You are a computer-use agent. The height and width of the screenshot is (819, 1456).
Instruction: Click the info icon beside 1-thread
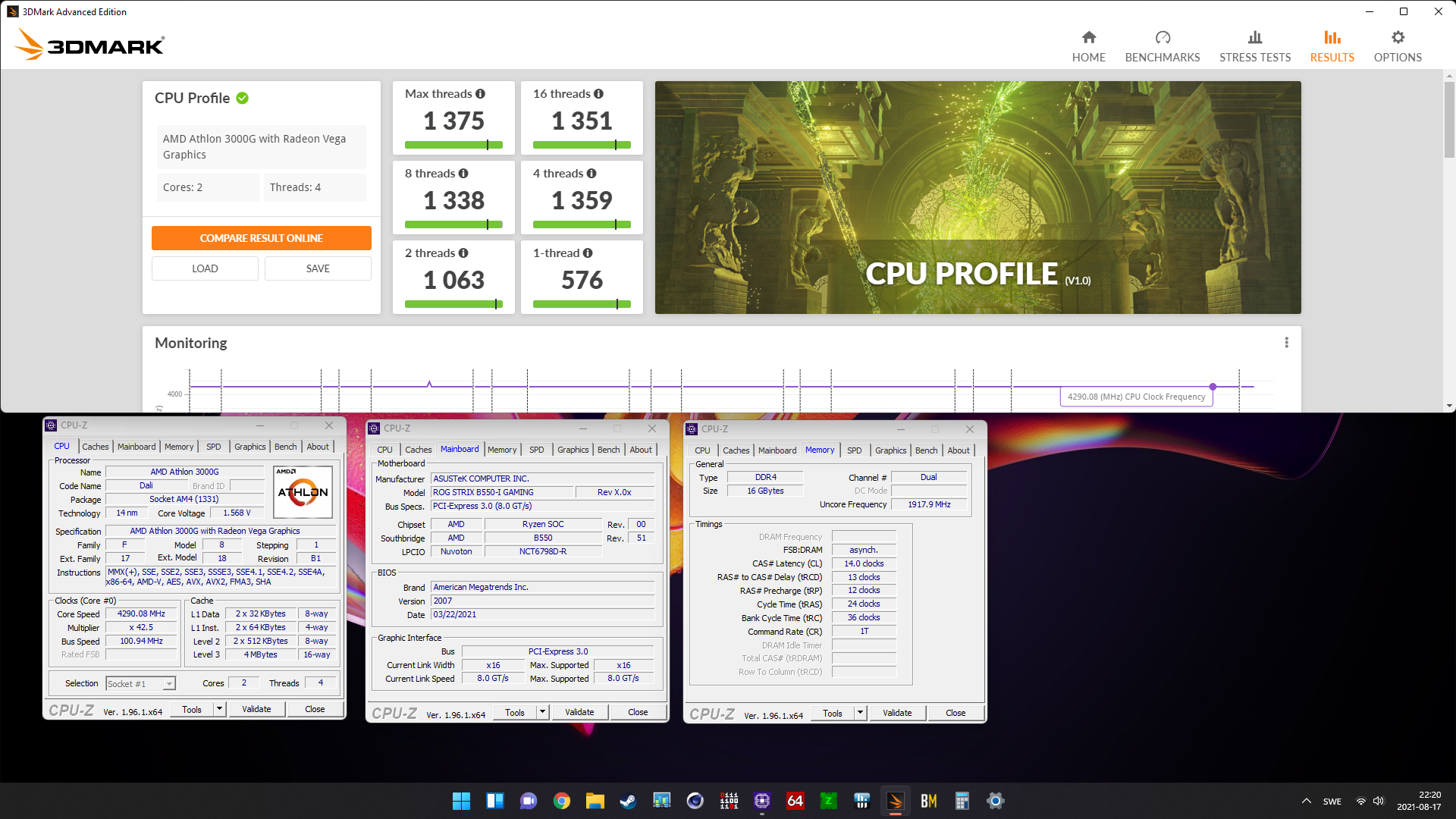[x=588, y=253]
